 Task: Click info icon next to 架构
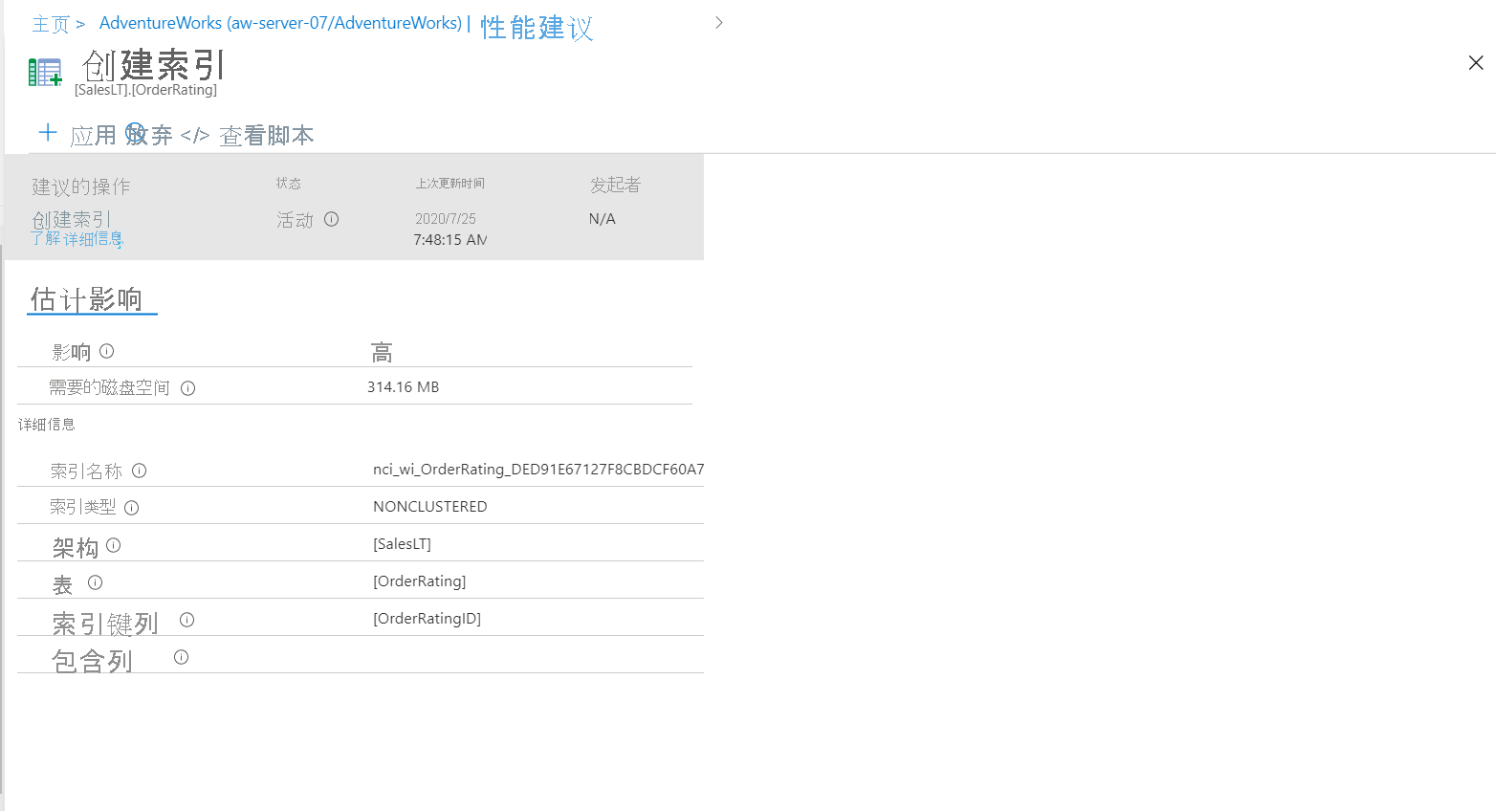(x=113, y=545)
